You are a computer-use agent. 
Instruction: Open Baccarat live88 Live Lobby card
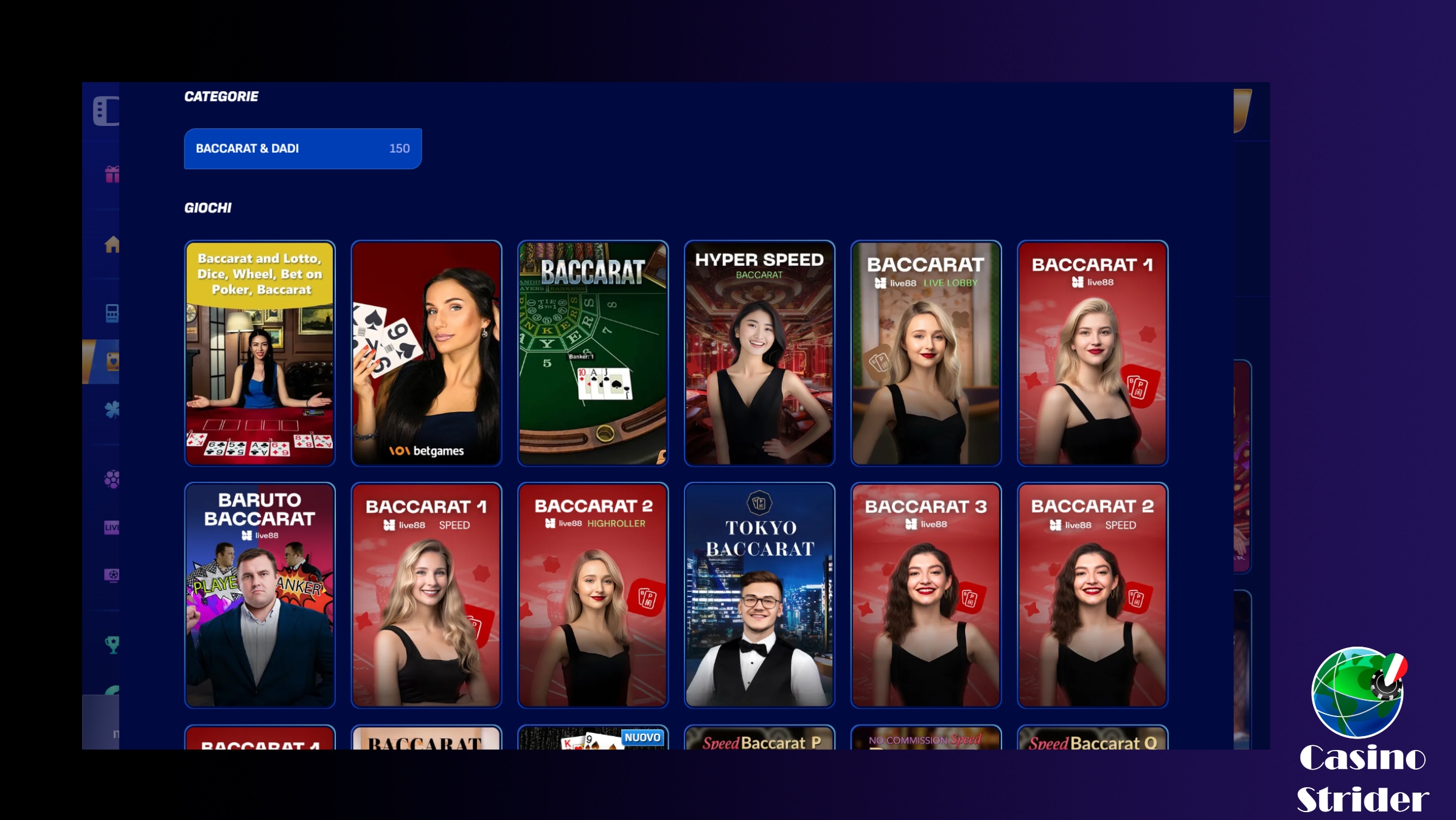[x=926, y=353]
